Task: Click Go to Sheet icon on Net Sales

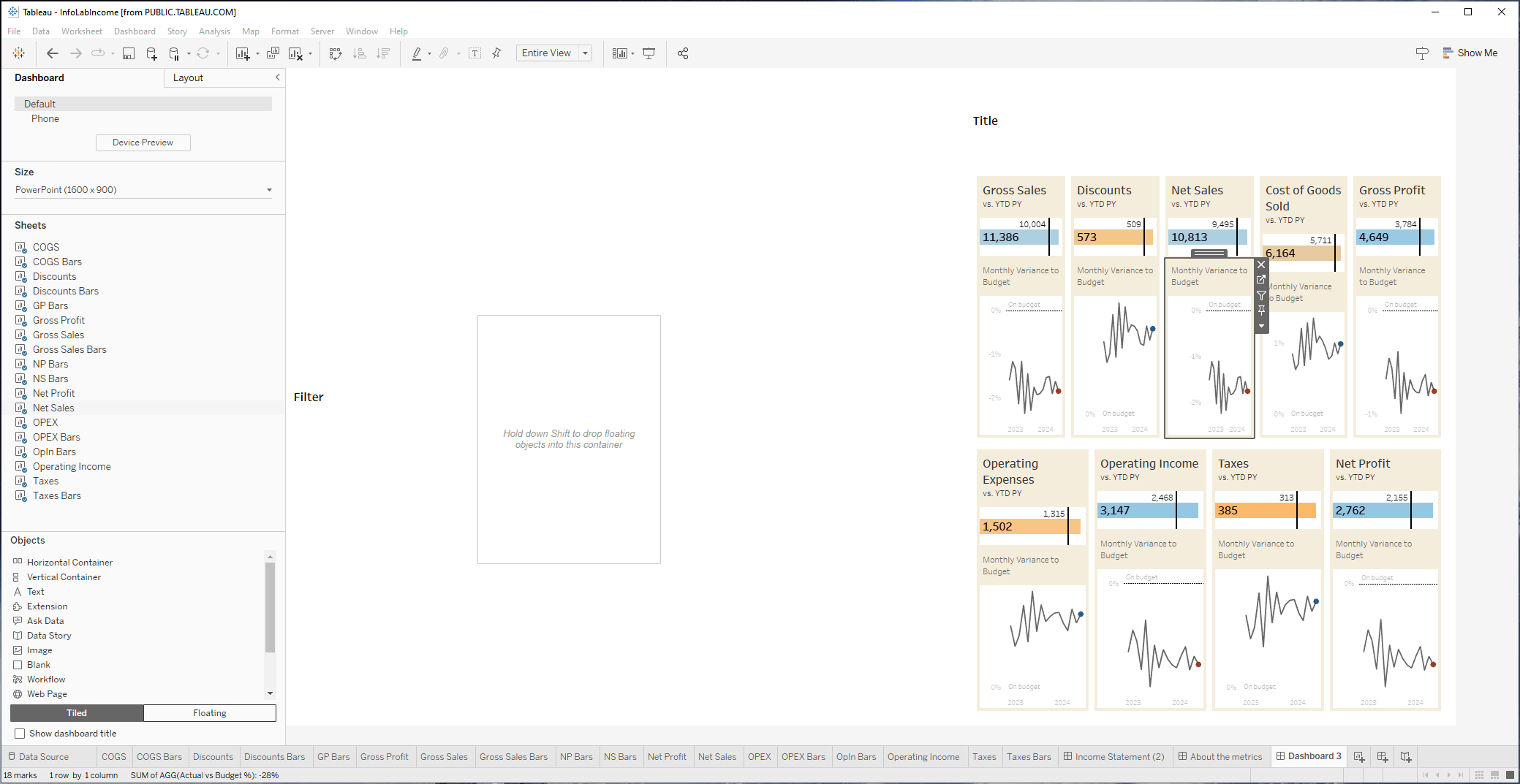Action: pyautogui.click(x=1261, y=280)
